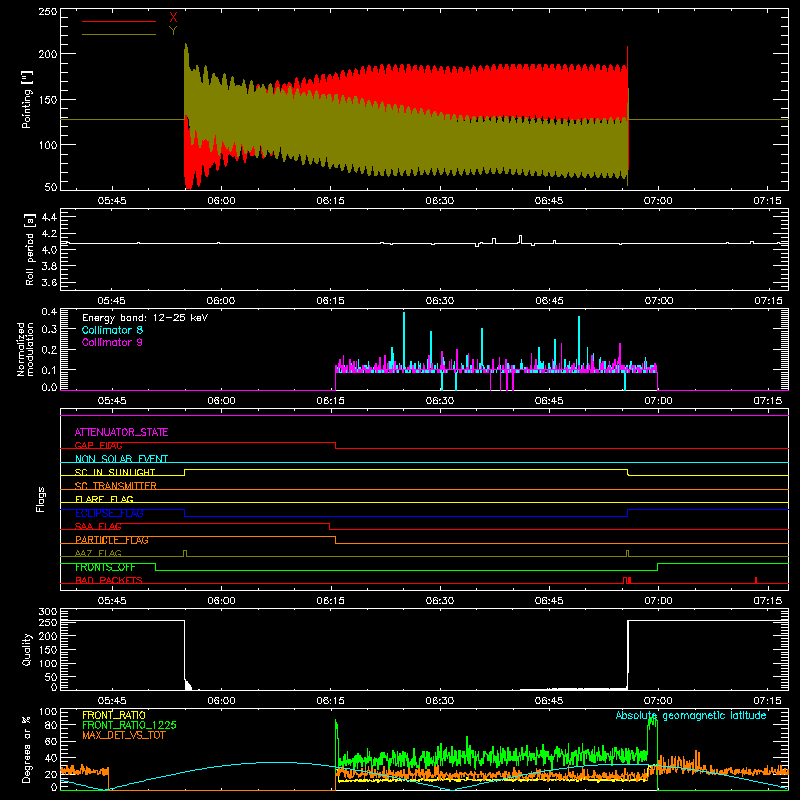Image resolution: width=800 pixels, height=800 pixels.
Task: Click the FRONTS_OFF flag label
Action: 105,567
